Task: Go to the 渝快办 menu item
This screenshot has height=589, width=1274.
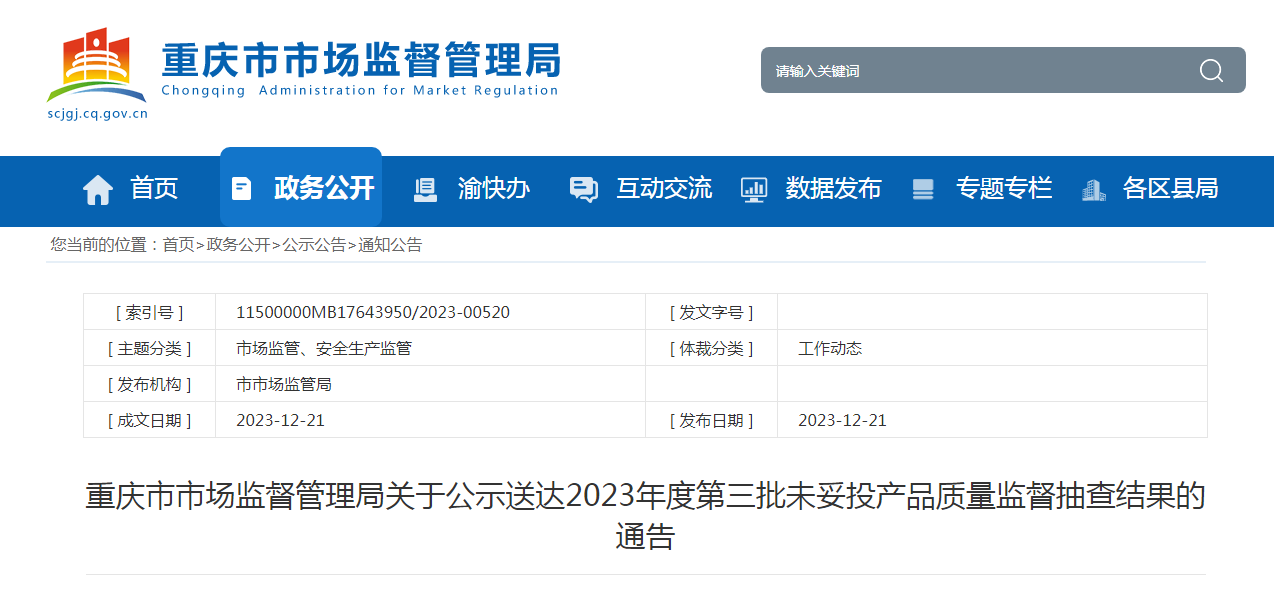Action: tap(494, 188)
